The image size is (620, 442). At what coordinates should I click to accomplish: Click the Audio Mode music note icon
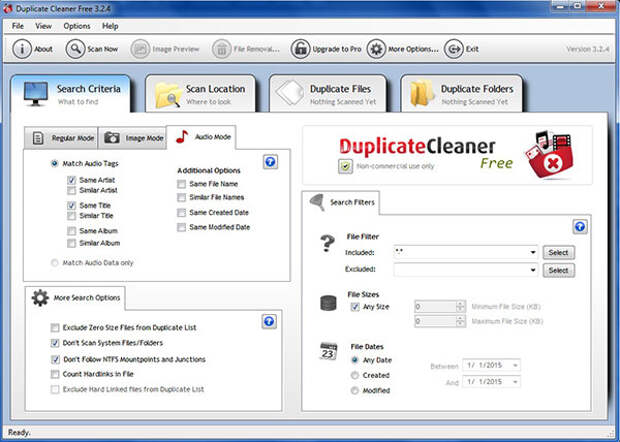coord(182,137)
